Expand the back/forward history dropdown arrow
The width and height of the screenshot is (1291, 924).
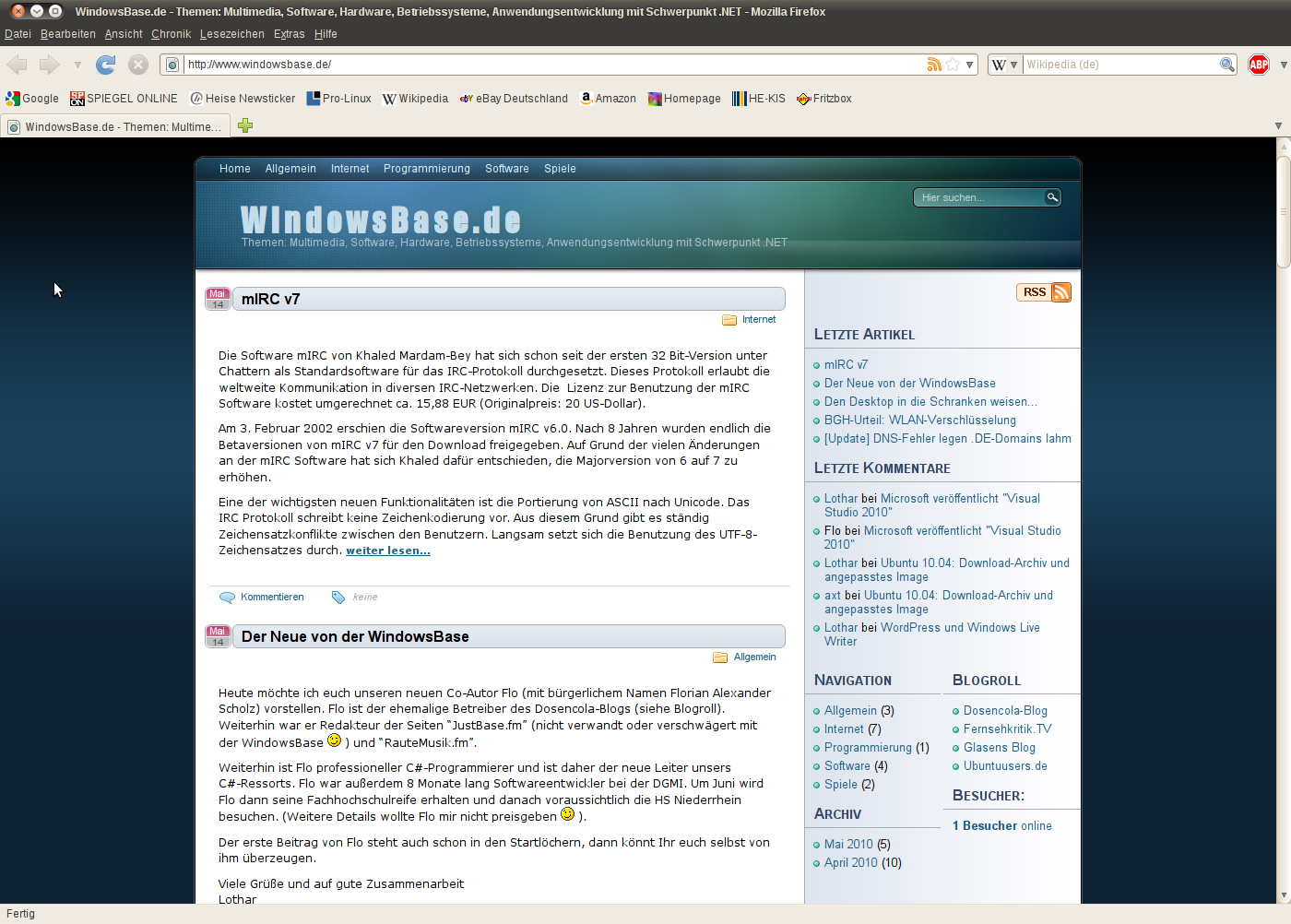pos(77,65)
